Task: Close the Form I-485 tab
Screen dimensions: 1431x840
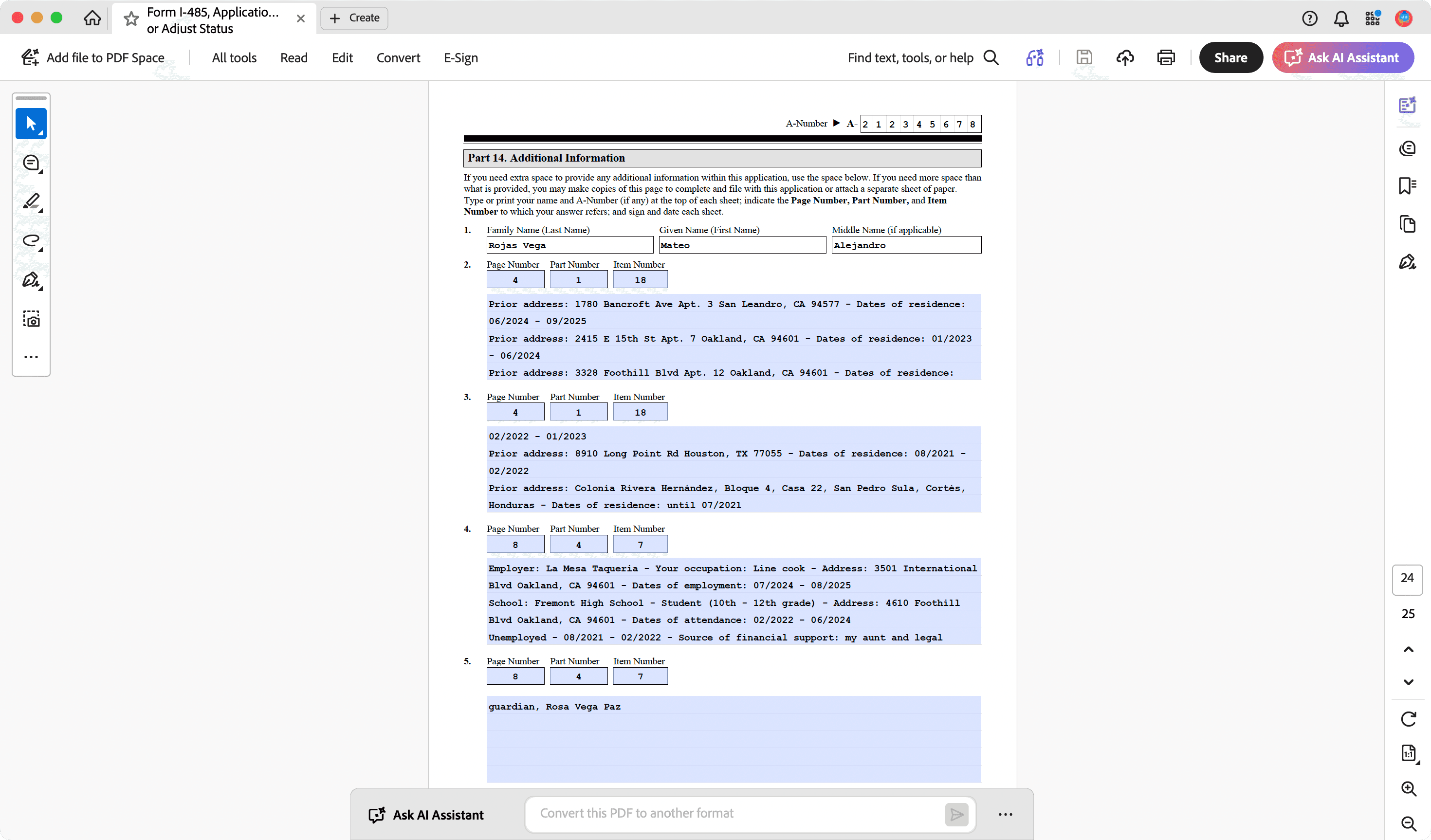Action: pyautogui.click(x=301, y=19)
